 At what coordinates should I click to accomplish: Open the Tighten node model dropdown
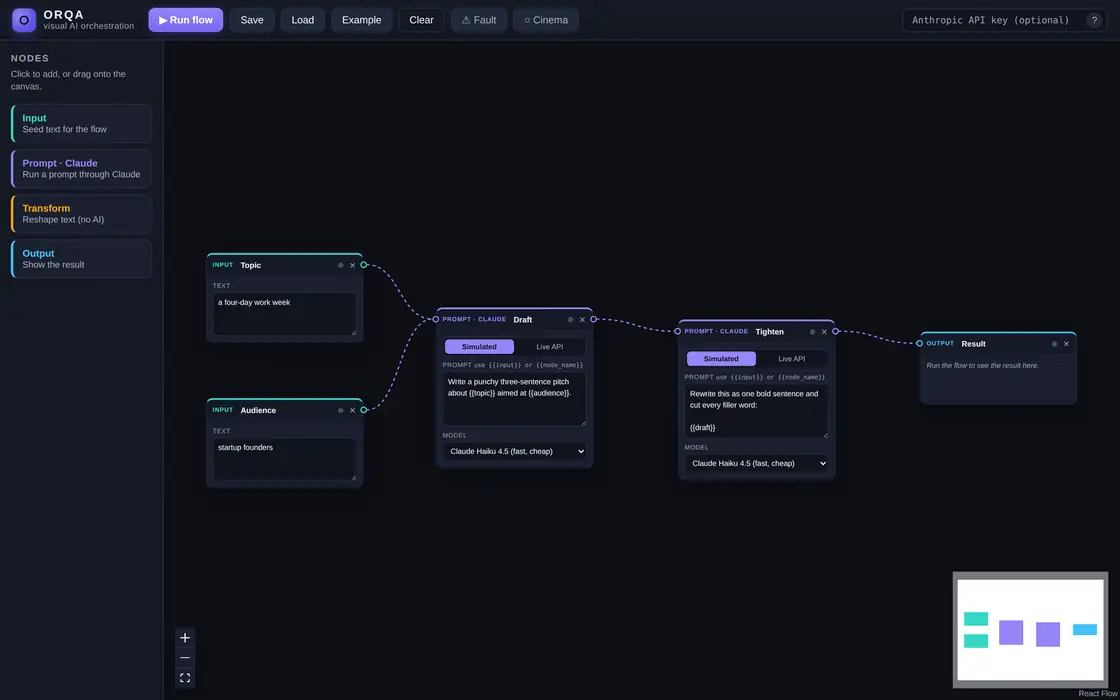(756, 464)
